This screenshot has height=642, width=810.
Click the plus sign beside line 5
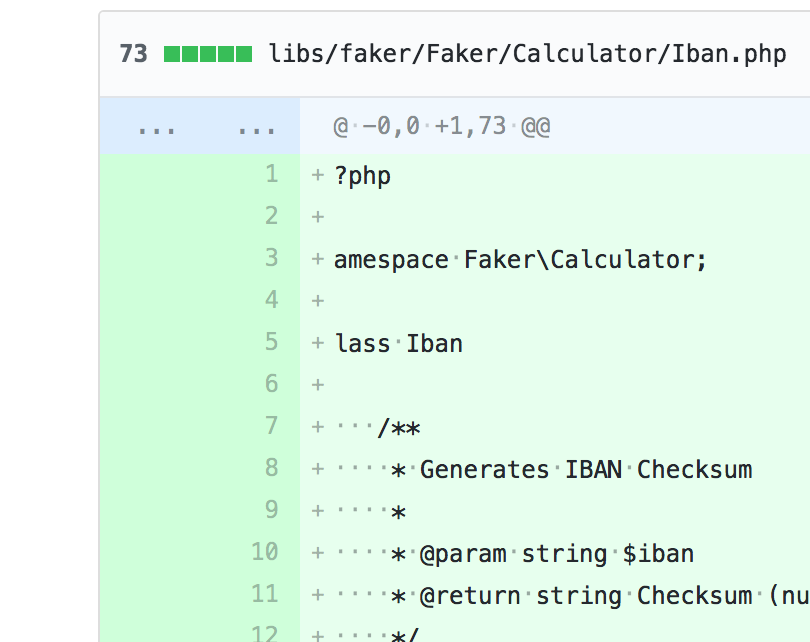[x=316, y=342]
